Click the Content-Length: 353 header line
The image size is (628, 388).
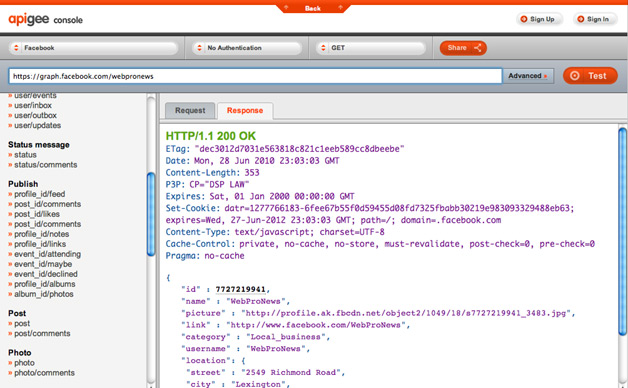coord(212,173)
